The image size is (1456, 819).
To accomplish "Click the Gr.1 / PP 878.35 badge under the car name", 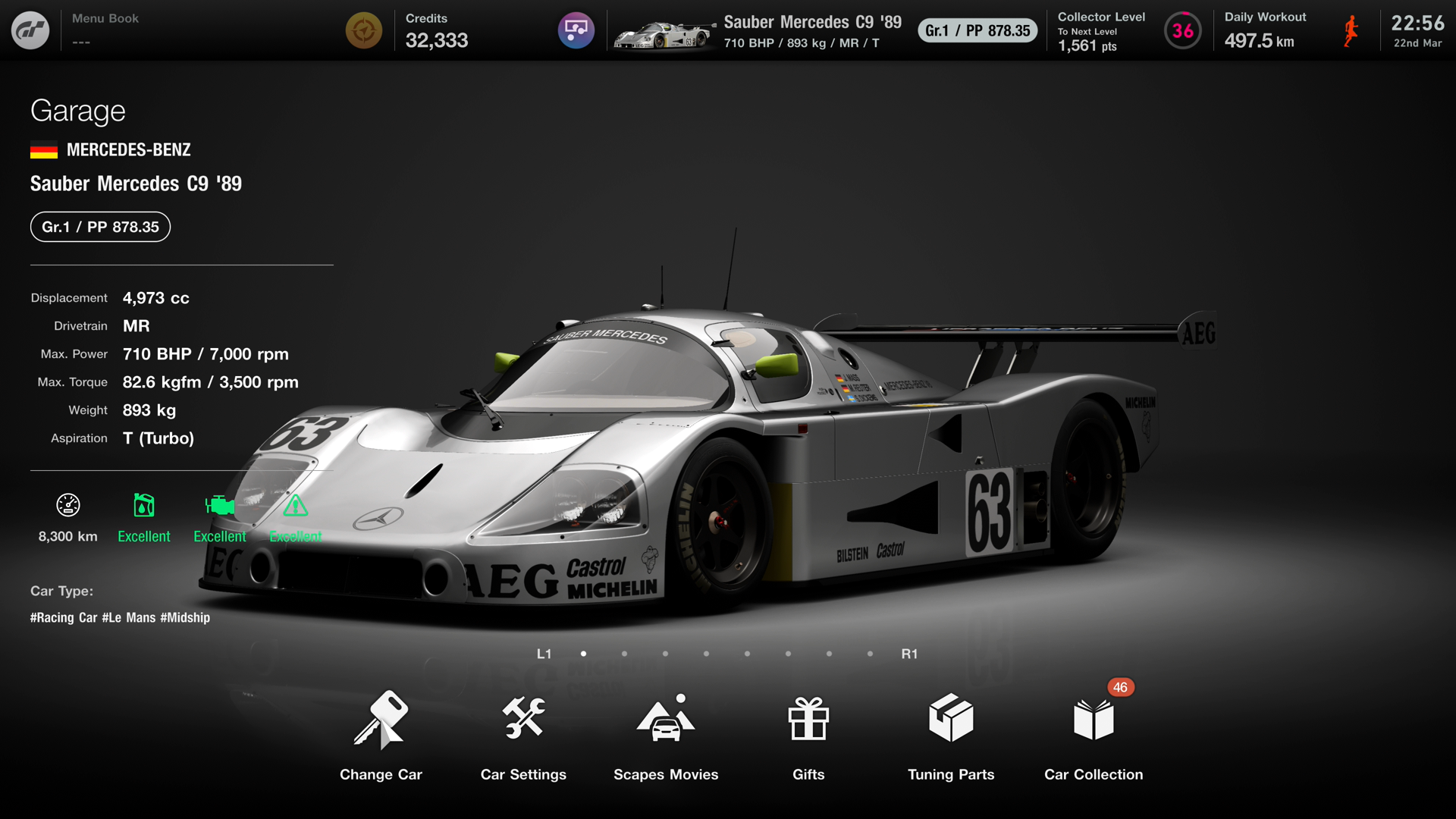I will (x=100, y=227).
